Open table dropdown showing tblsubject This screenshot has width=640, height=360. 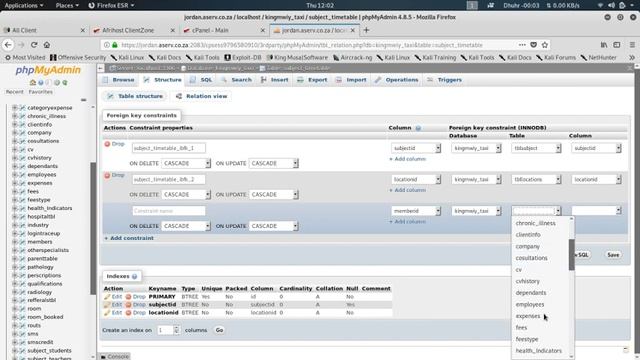point(536,148)
